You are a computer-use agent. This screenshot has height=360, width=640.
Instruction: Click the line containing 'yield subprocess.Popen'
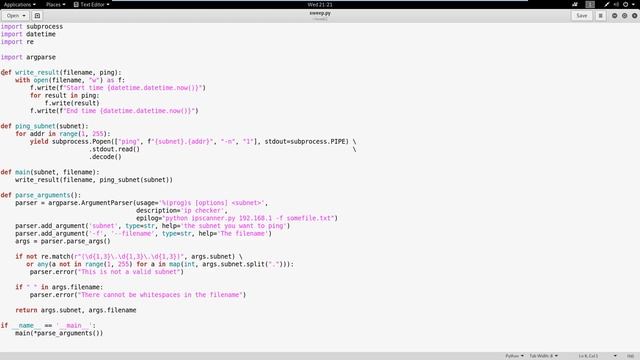pyautogui.click(x=193, y=142)
